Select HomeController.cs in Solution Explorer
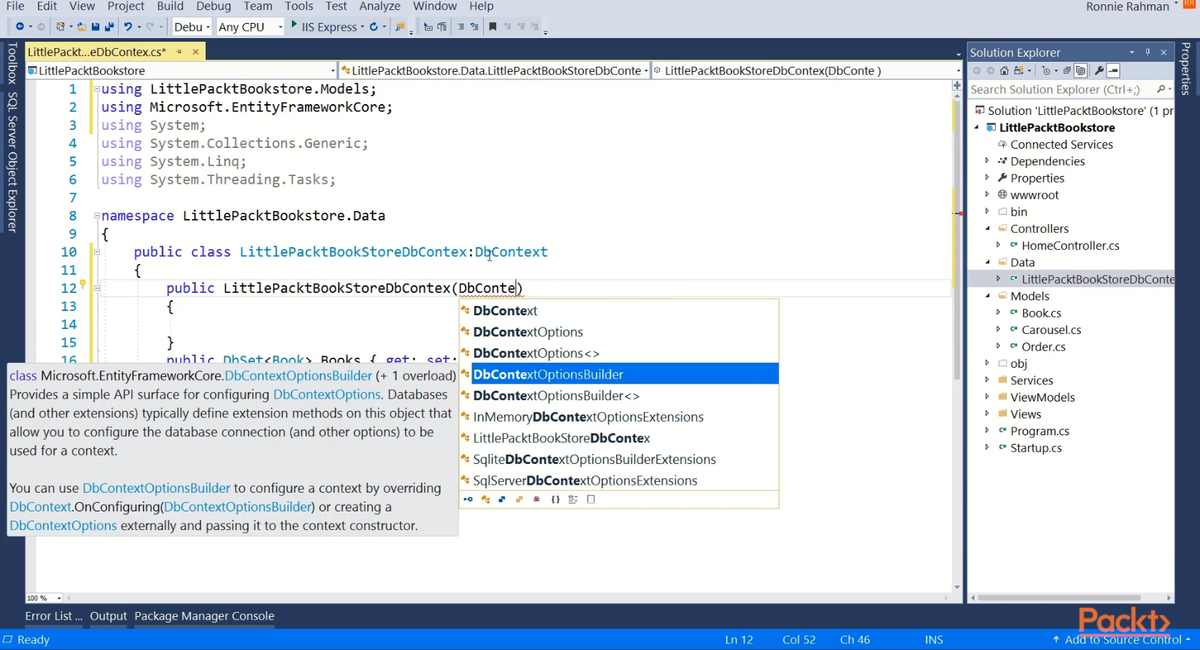Image resolution: width=1200 pixels, height=650 pixels. [1070, 245]
